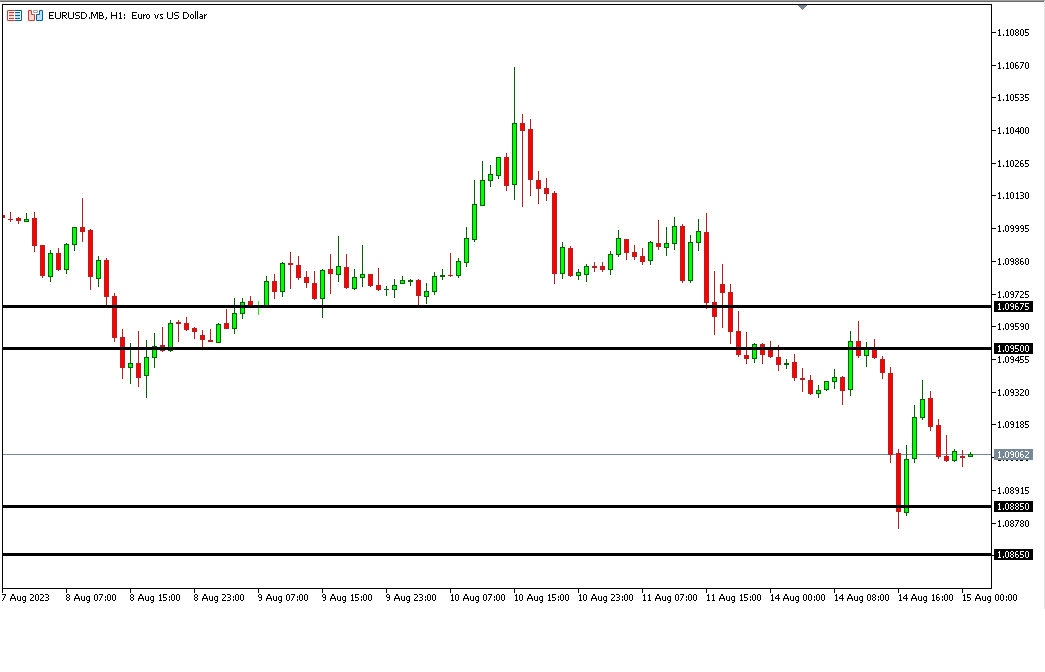Click price scale value 1.09725

[x=1013, y=294]
